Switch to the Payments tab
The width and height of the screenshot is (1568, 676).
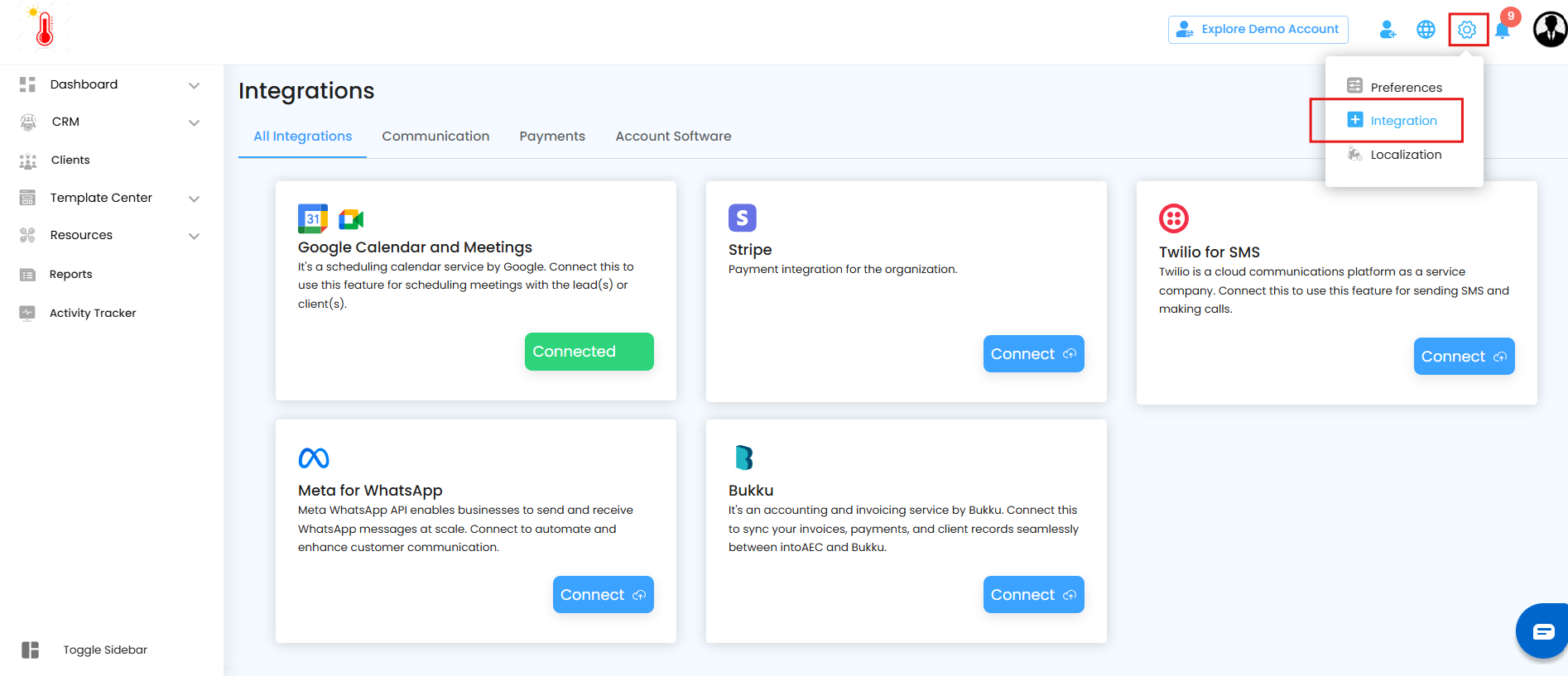[552, 137]
